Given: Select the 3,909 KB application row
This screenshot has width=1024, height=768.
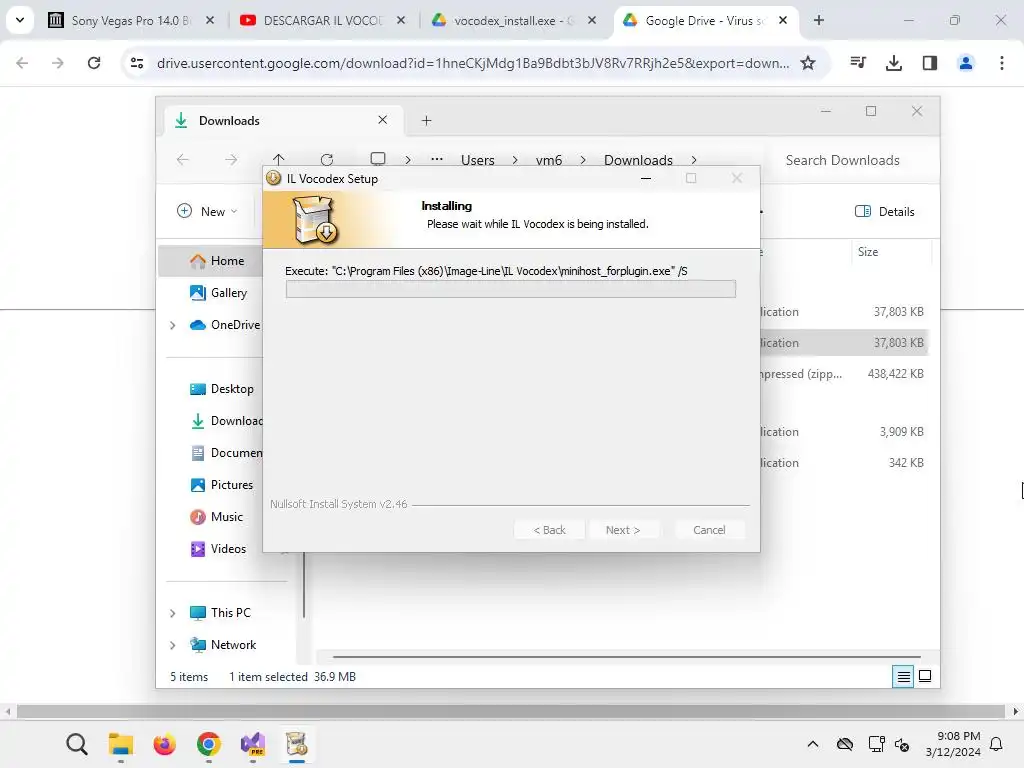Looking at the screenshot, I should [845, 432].
